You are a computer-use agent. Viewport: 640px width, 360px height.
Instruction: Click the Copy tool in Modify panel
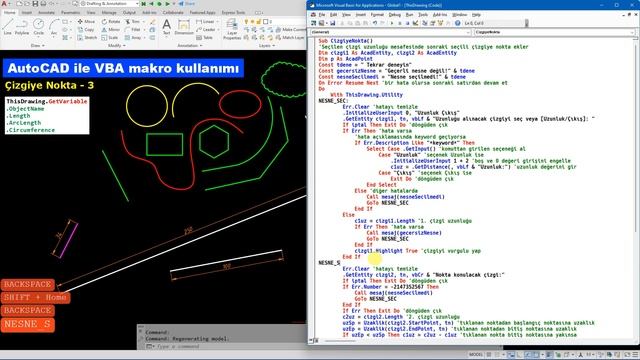point(86,29)
